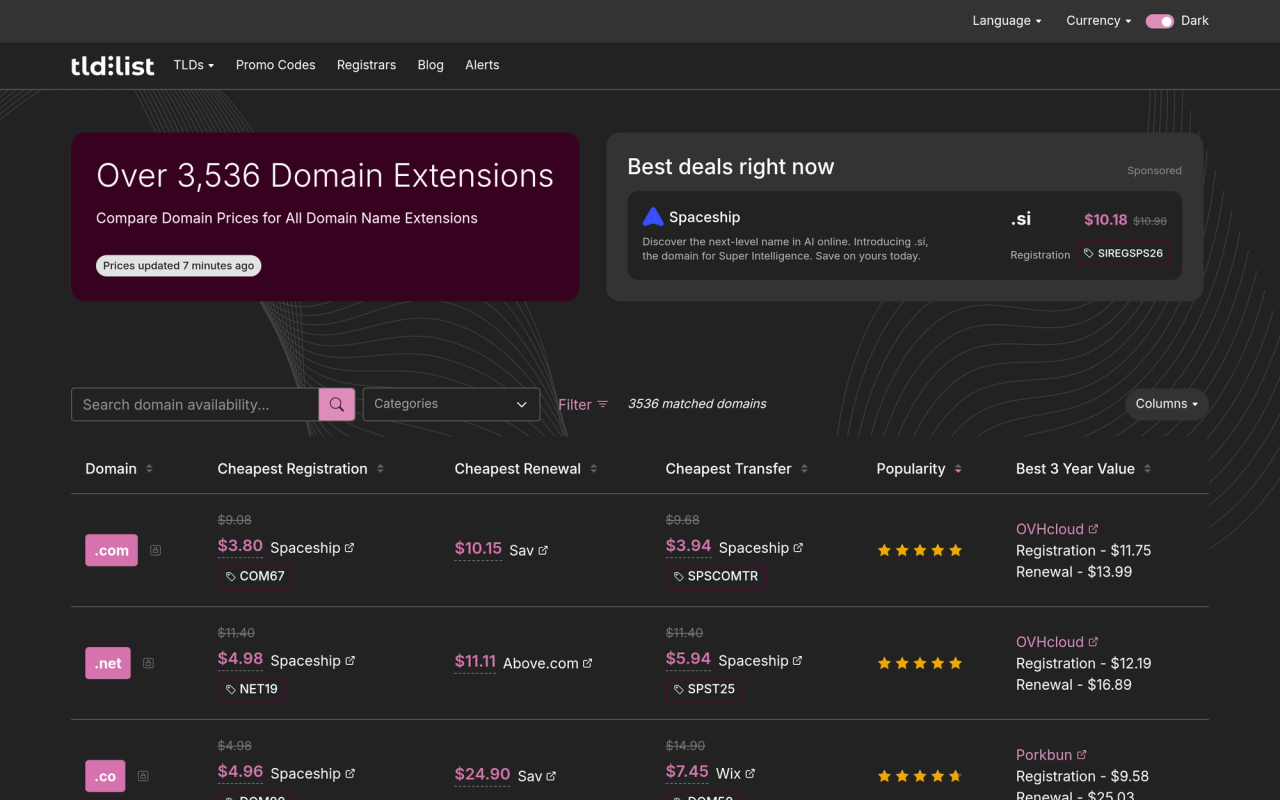Click sort arrows next to Best 3 Year Value

pyautogui.click(x=1147, y=469)
